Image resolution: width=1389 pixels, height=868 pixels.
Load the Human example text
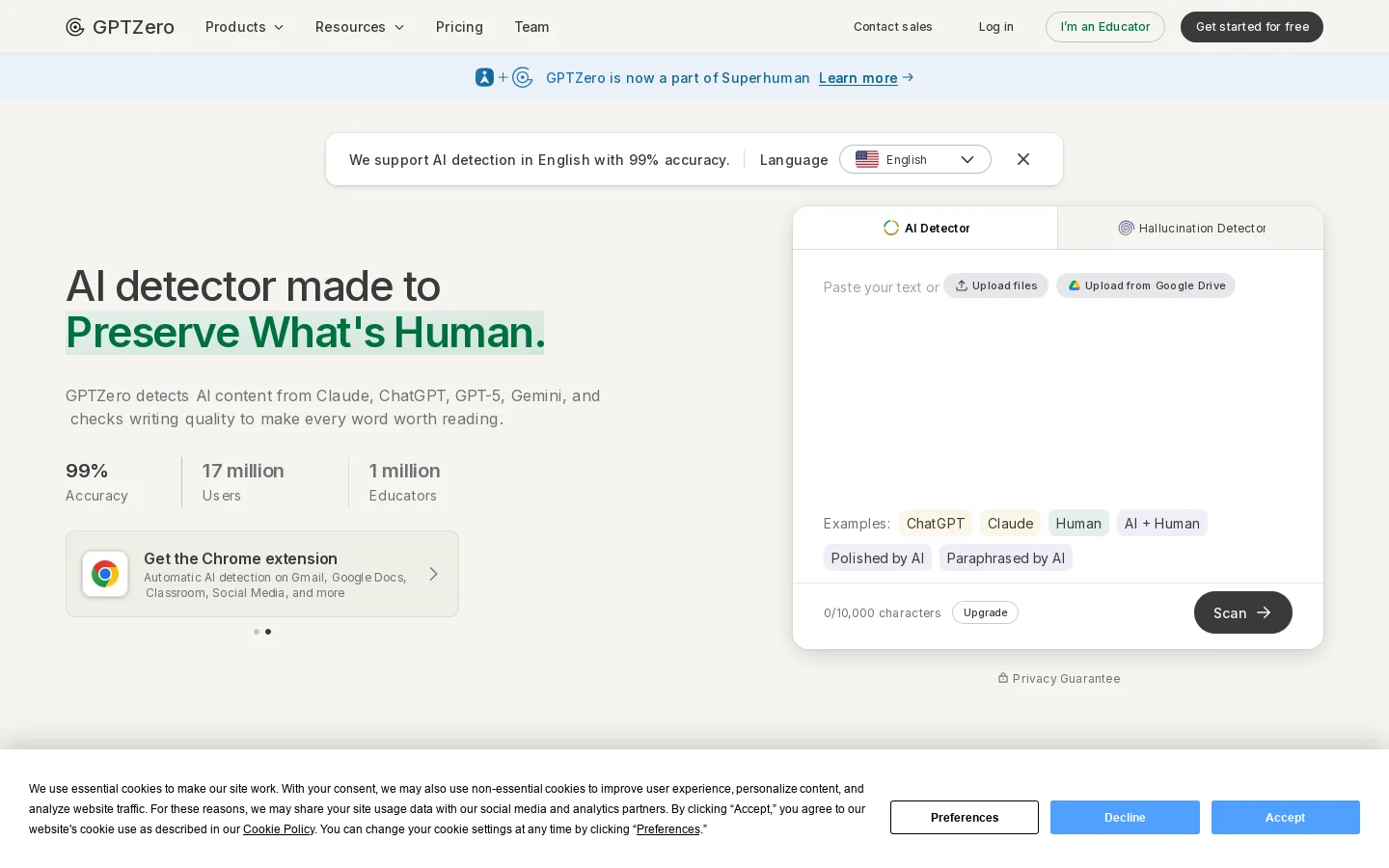[x=1078, y=523]
